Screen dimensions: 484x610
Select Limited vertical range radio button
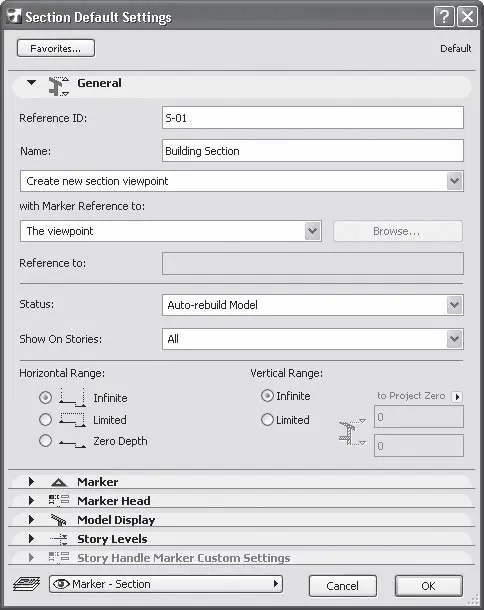pyautogui.click(x=267, y=419)
